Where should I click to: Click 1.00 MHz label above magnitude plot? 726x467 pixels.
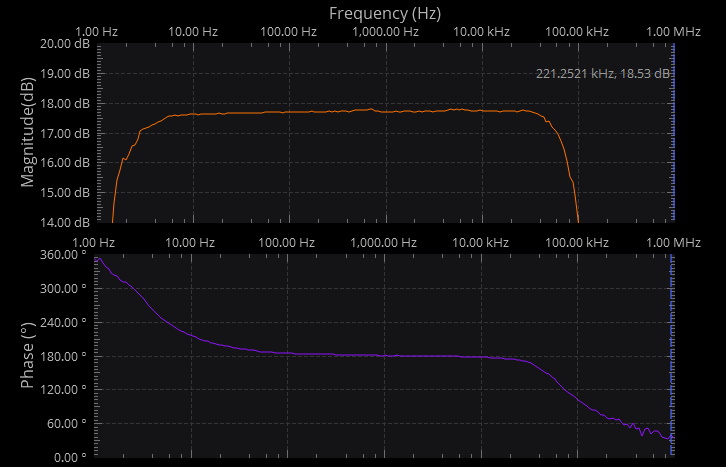pyautogui.click(x=673, y=32)
